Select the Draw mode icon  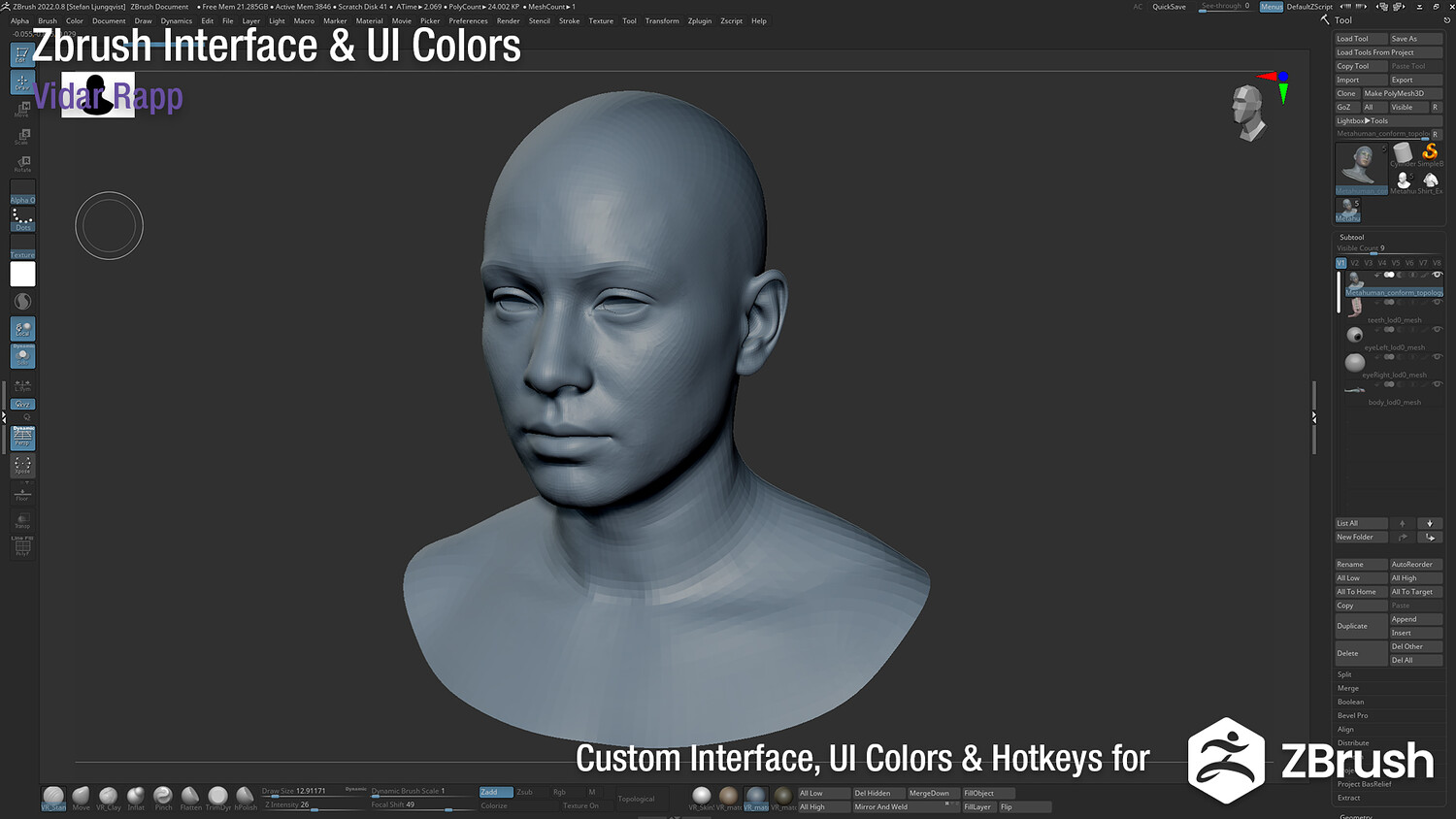(x=22, y=82)
